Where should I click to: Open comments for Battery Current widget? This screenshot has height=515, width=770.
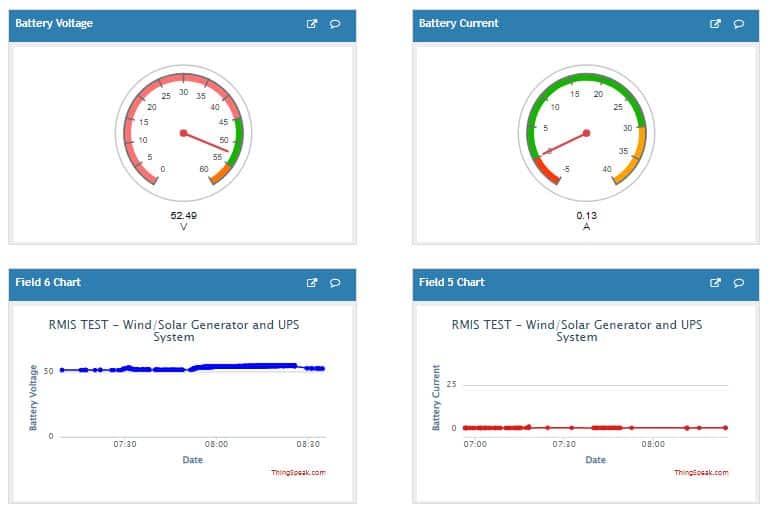739,24
